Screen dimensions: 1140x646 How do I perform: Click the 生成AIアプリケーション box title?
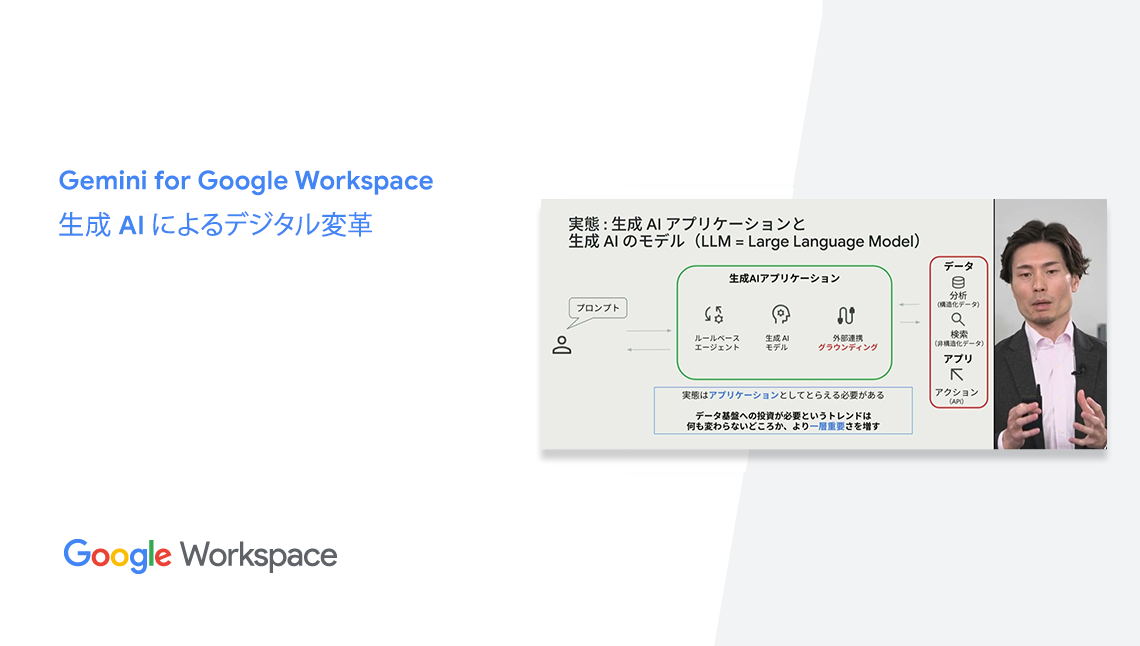(x=784, y=278)
